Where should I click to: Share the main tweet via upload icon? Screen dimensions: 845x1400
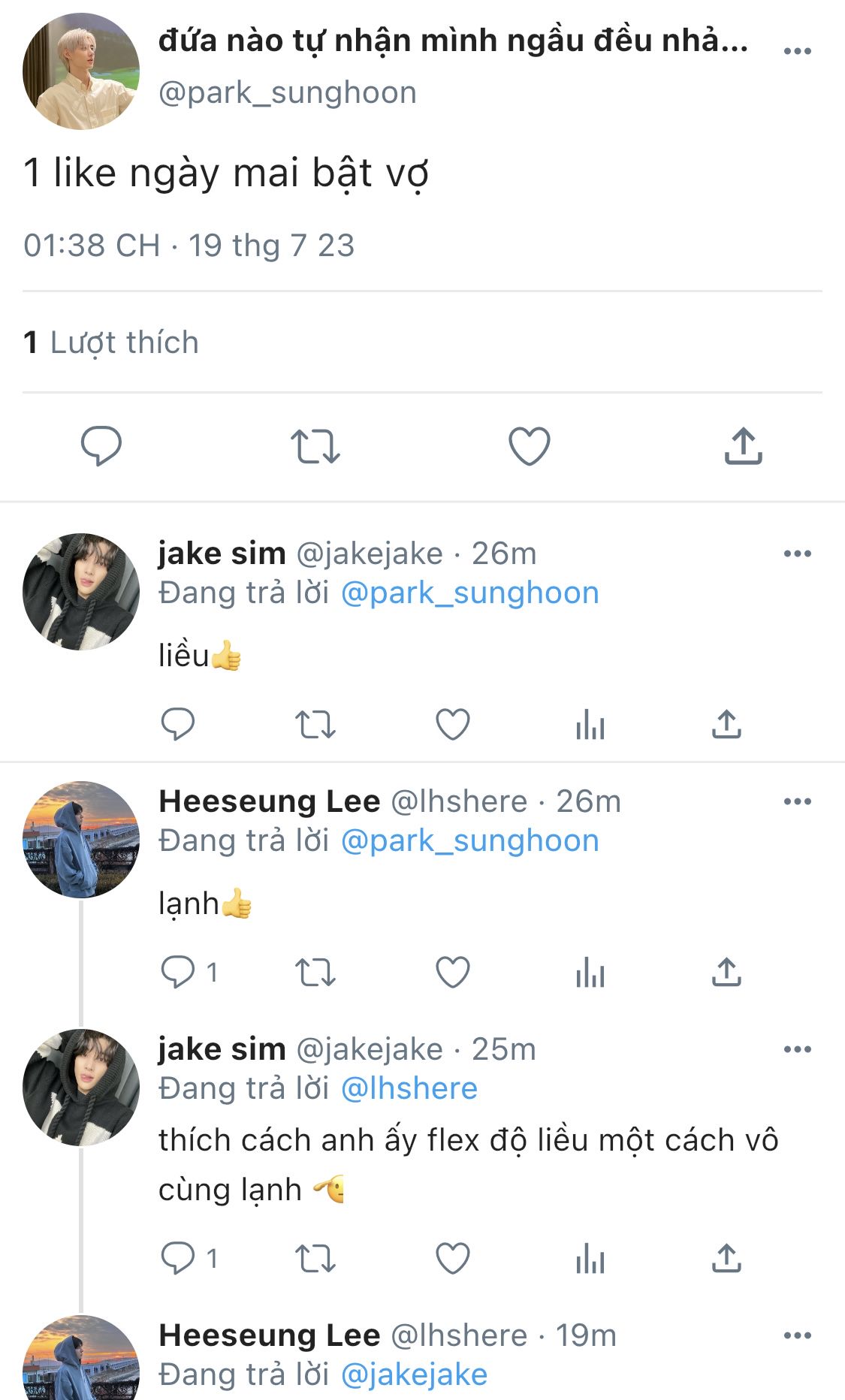(744, 446)
